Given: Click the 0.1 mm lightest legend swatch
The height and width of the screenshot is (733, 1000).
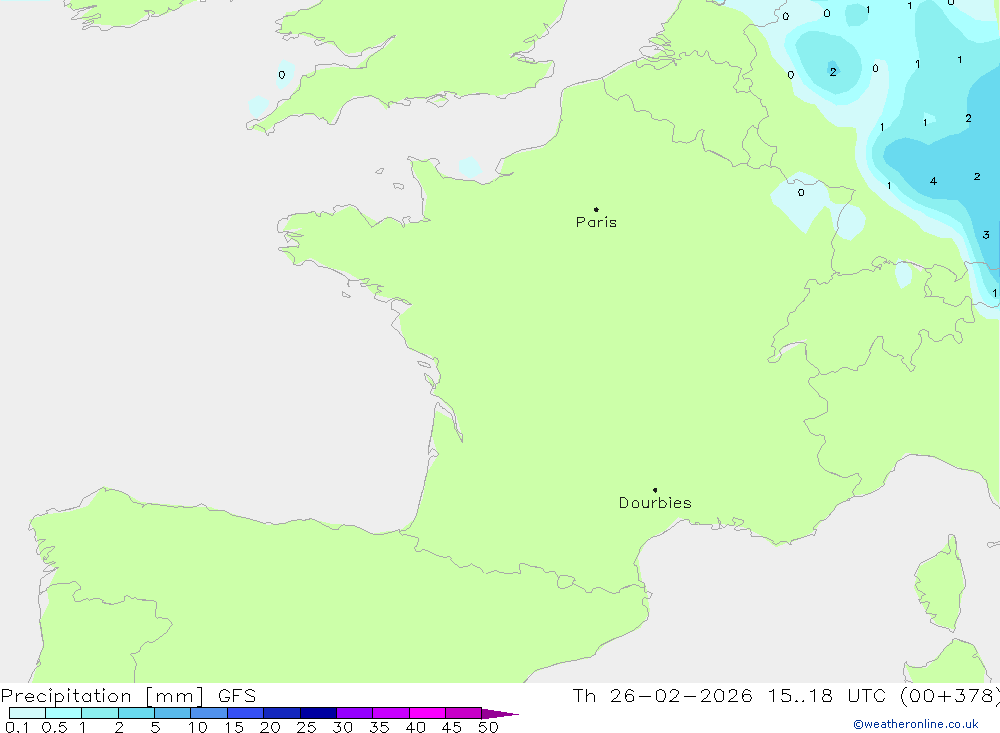Looking at the screenshot, I should 27,713.
